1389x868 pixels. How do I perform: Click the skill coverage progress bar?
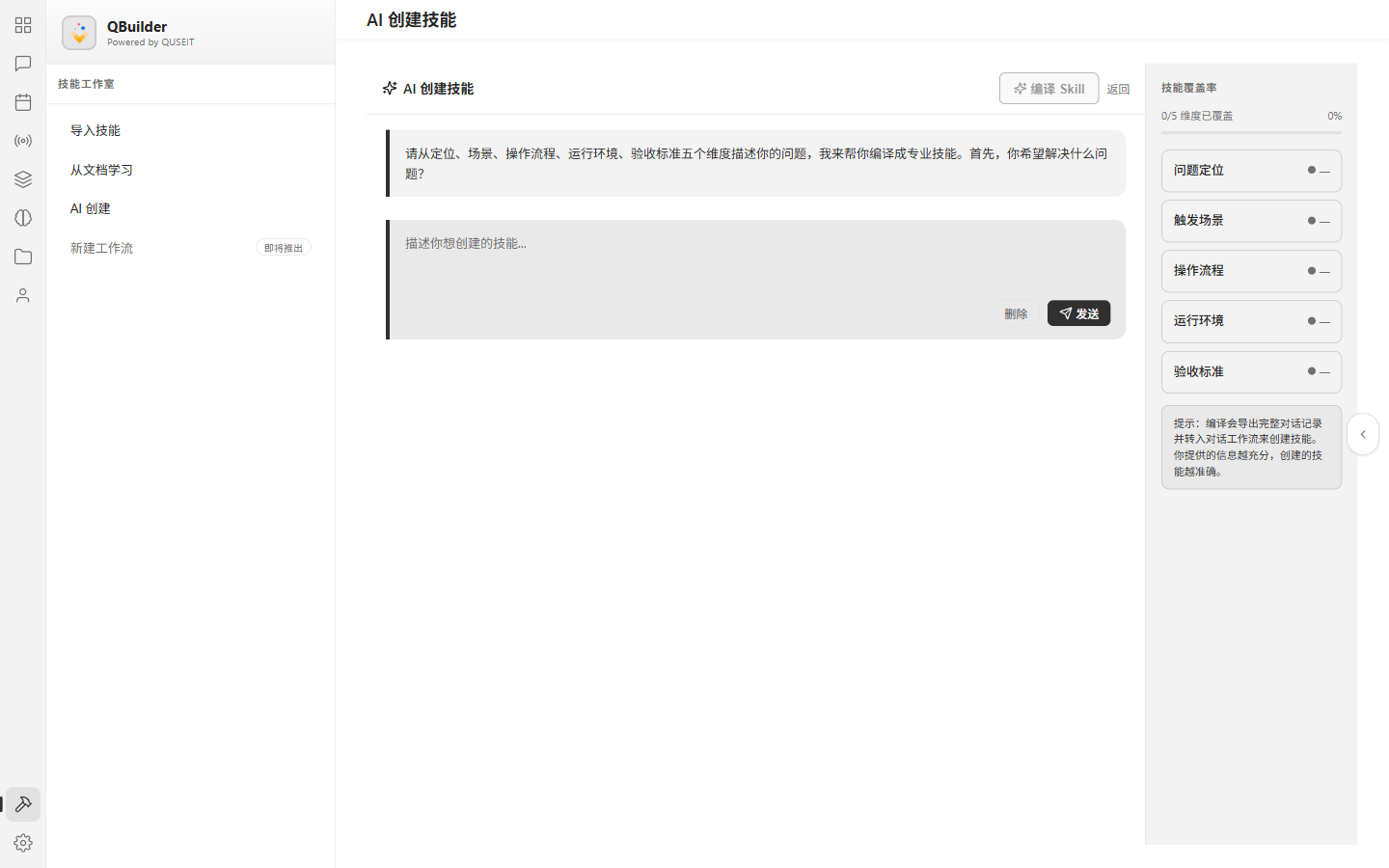[x=1251, y=132]
